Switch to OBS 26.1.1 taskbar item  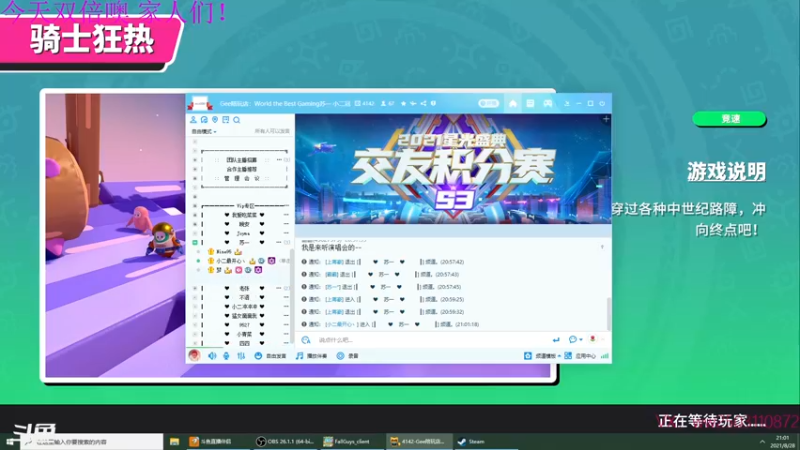287,441
